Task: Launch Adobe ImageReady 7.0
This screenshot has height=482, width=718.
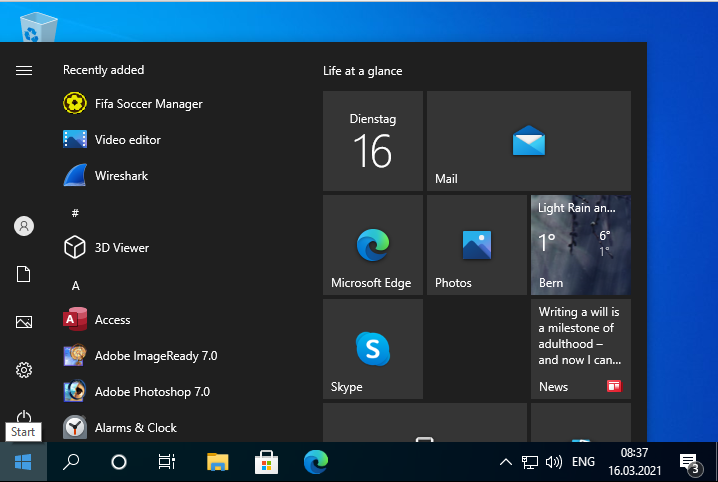Action: pyautogui.click(x=155, y=356)
